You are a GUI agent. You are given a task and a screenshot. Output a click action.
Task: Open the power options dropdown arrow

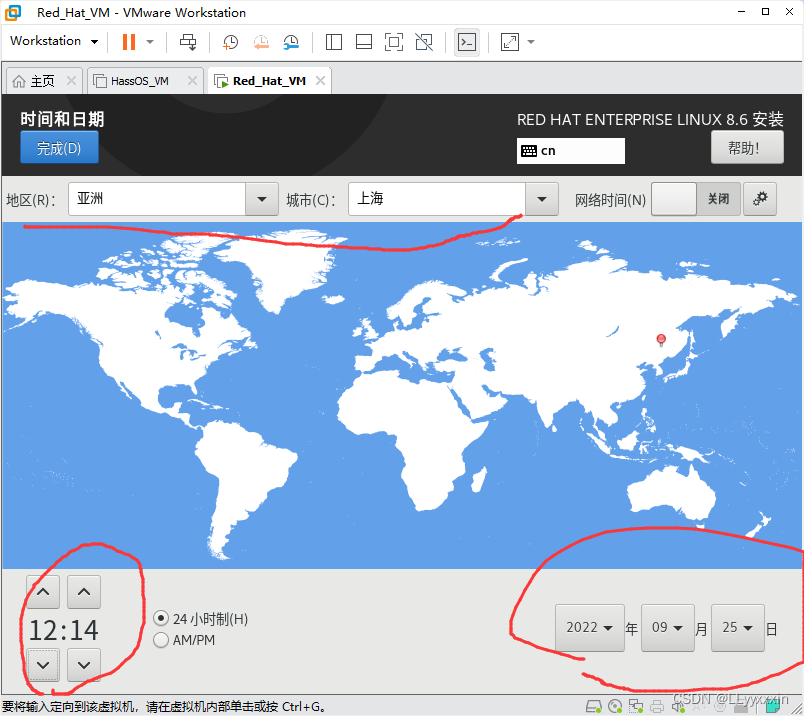click(150, 42)
